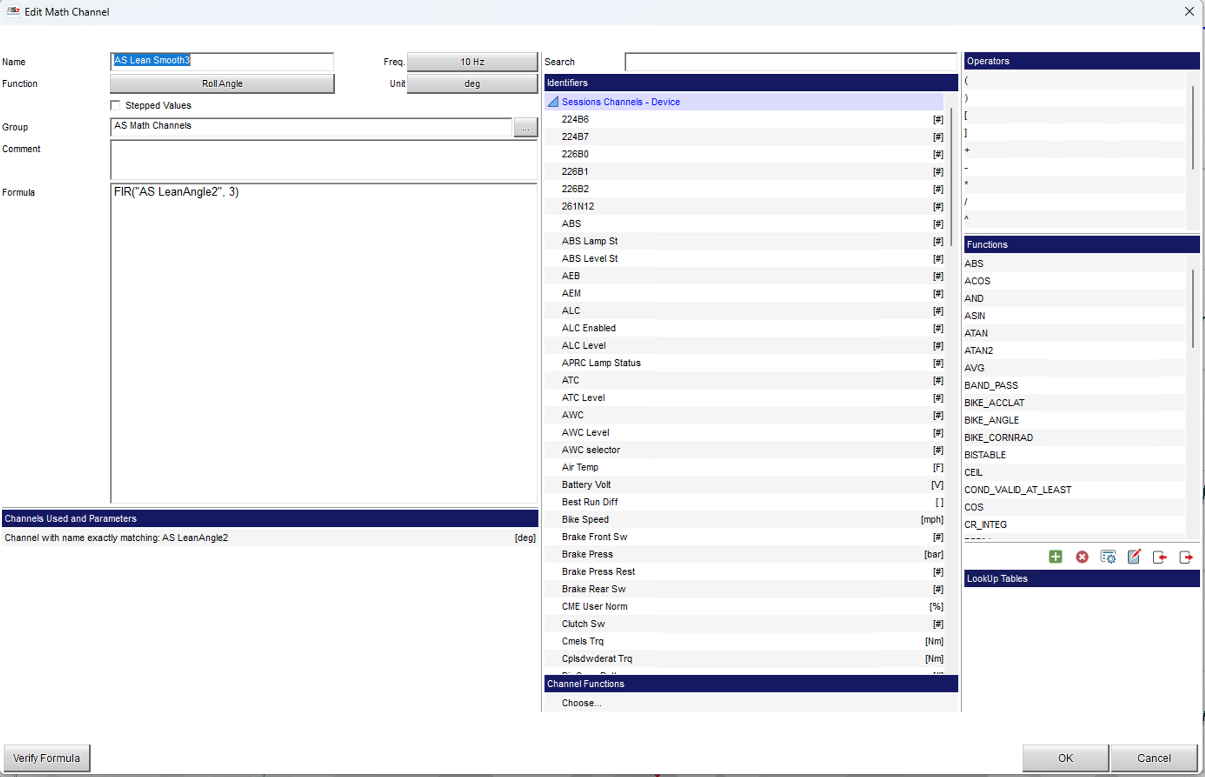
Task: Open the Freq. 10 Hz dropdown
Action: coord(472,62)
